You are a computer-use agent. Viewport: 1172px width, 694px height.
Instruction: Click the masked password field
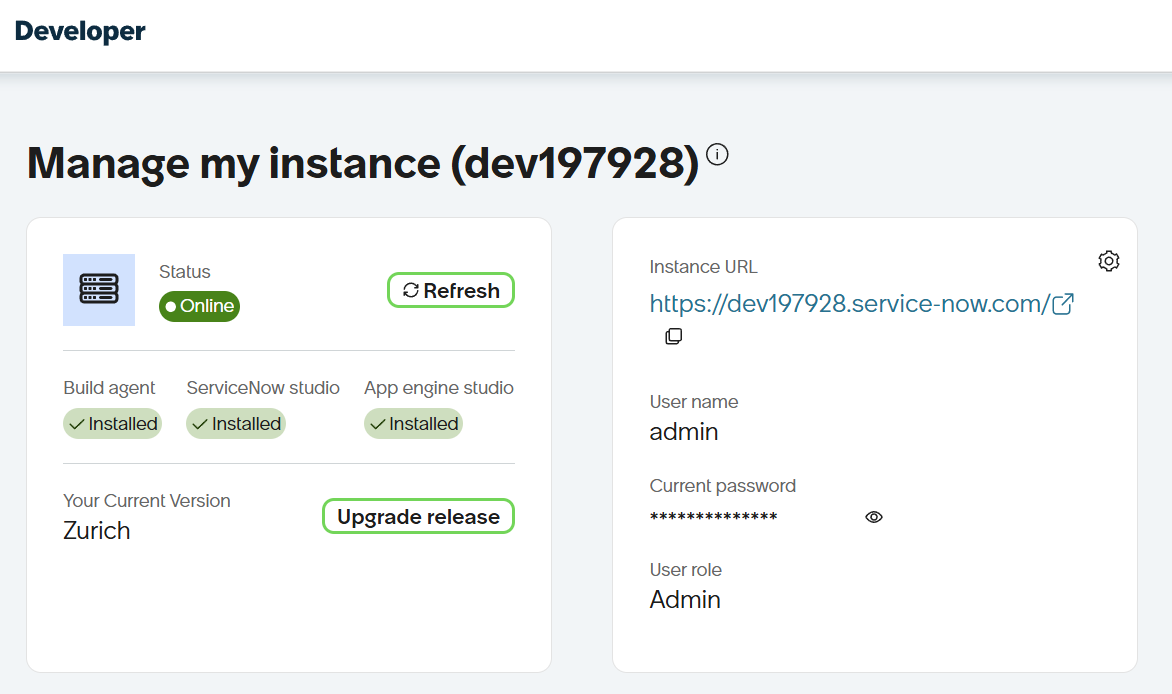pyautogui.click(x=713, y=517)
